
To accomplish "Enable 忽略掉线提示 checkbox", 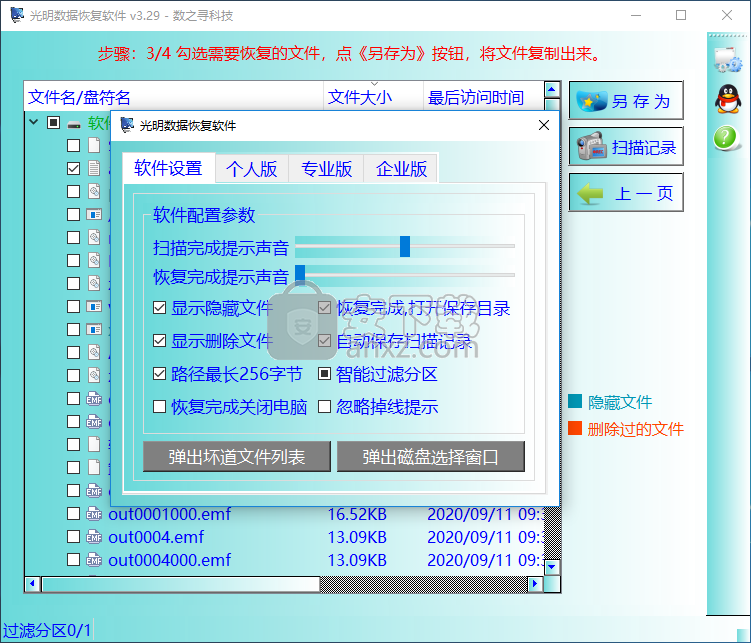I will (x=324, y=407).
